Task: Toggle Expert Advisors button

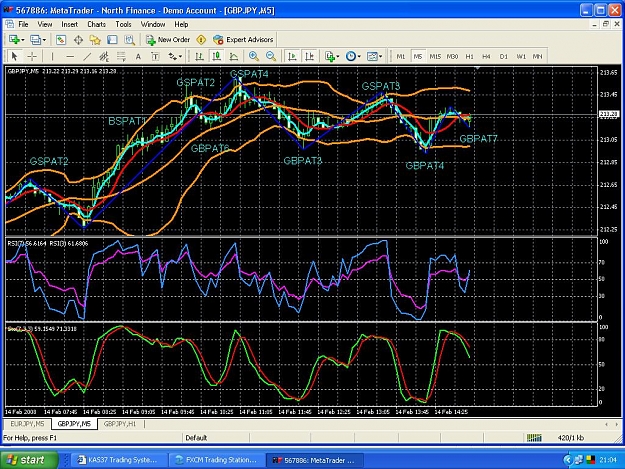Action: [x=243, y=39]
